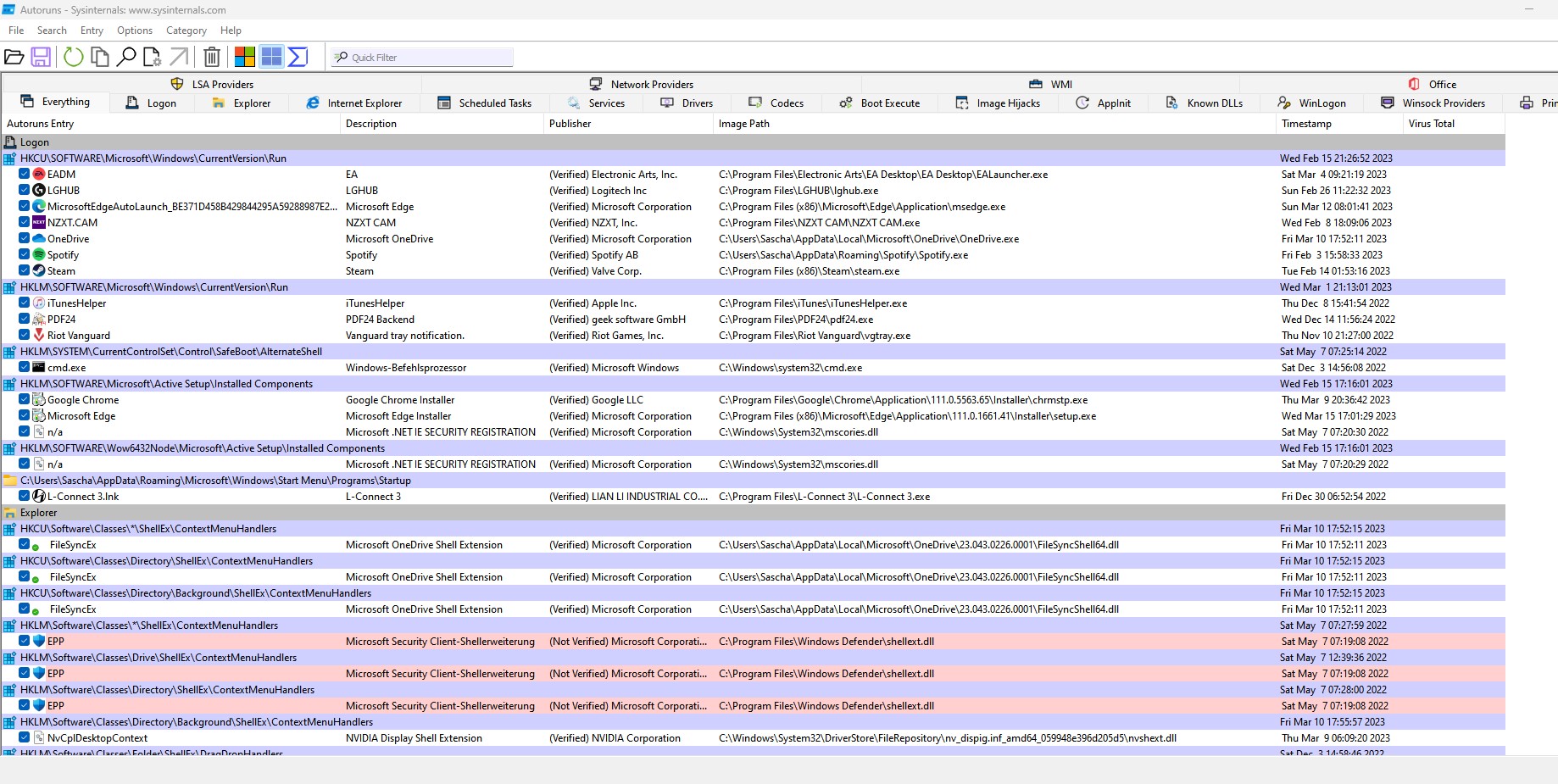Click the Logon section header icon
This screenshot has height=784, width=1558.
[10, 142]
